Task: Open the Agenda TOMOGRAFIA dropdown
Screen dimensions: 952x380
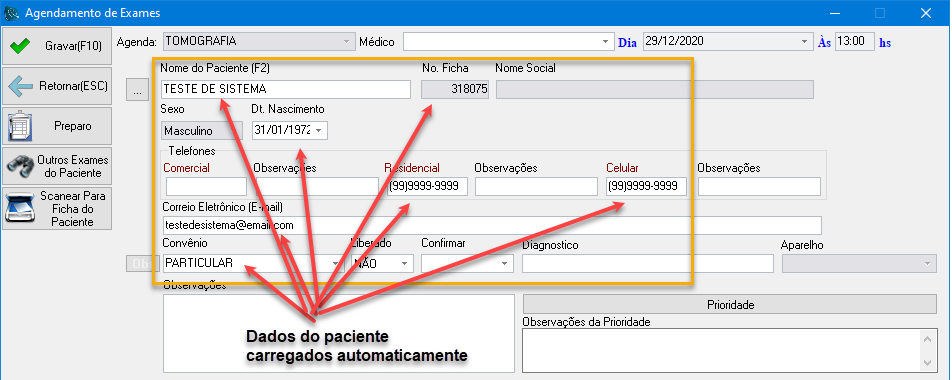Action: [347, 42]
